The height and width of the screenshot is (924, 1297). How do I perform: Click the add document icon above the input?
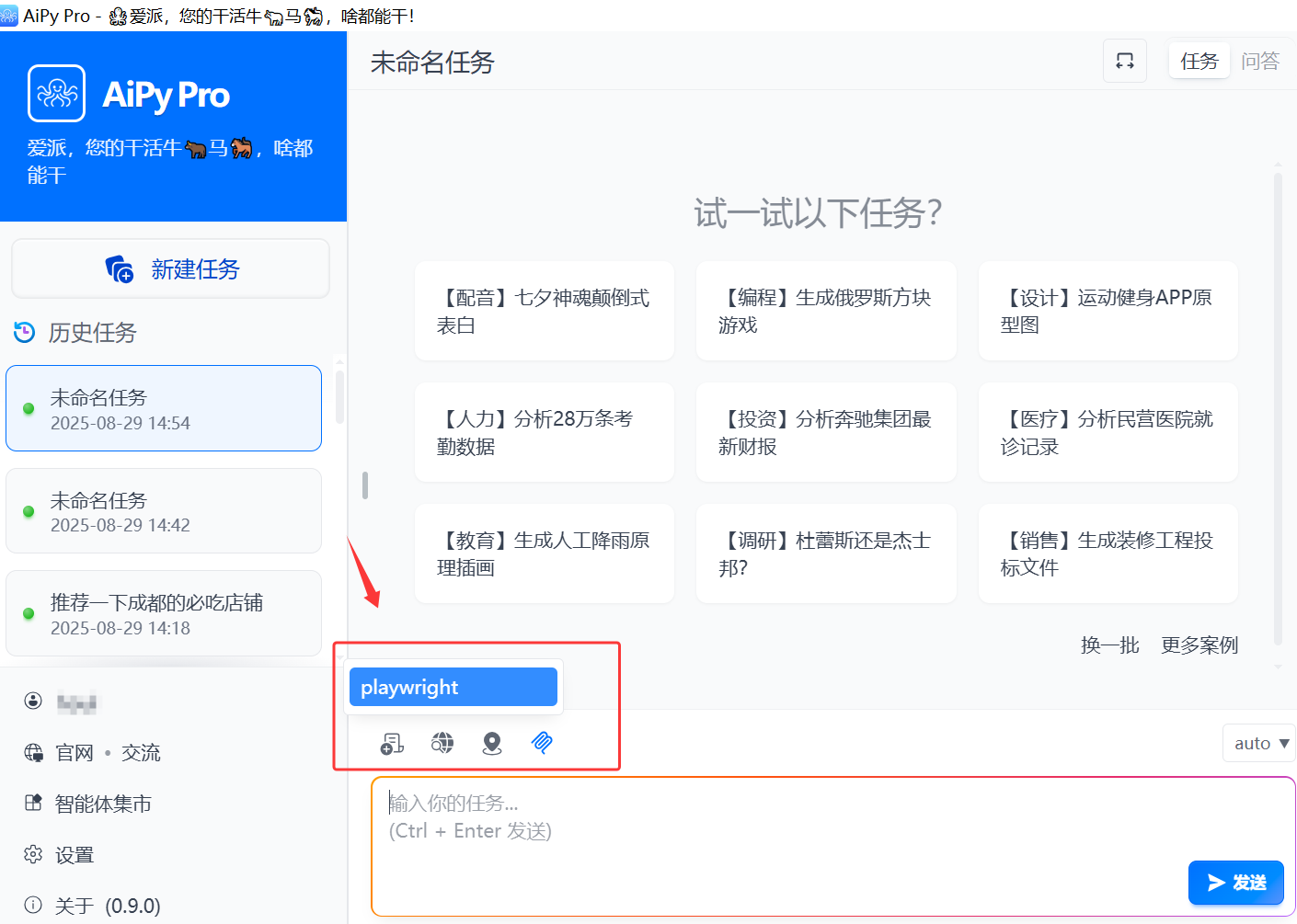point(392,743)
